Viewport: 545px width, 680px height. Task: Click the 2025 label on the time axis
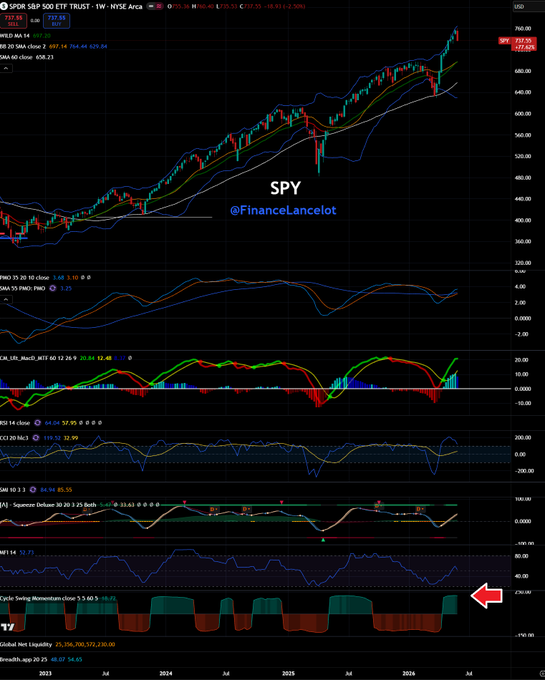point(288,673)
